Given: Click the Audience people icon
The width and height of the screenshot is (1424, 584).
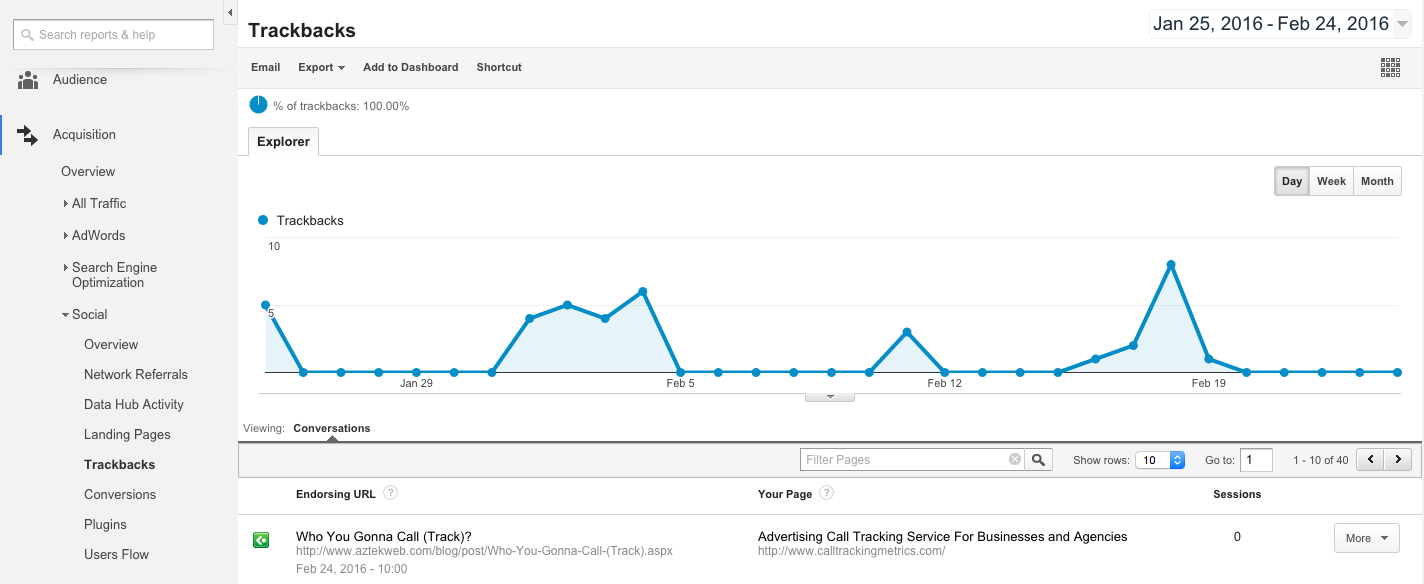Looking at the screenshot, I should (x=27, y=80).
